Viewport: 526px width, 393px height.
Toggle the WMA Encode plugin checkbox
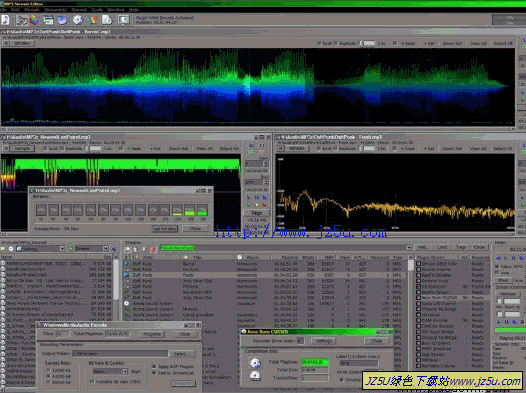click(418, 321)
